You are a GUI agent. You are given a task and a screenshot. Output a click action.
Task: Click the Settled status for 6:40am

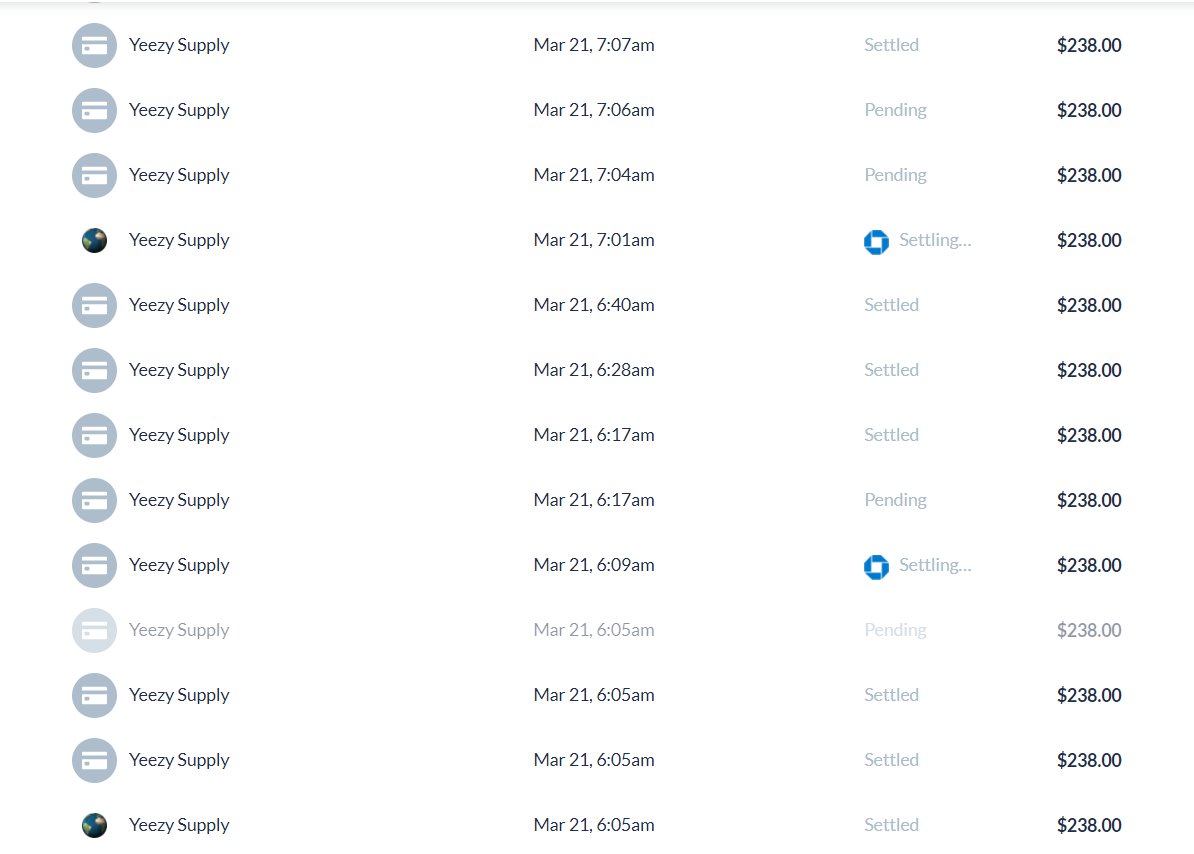pyautogui.click(x=891, y=304)
